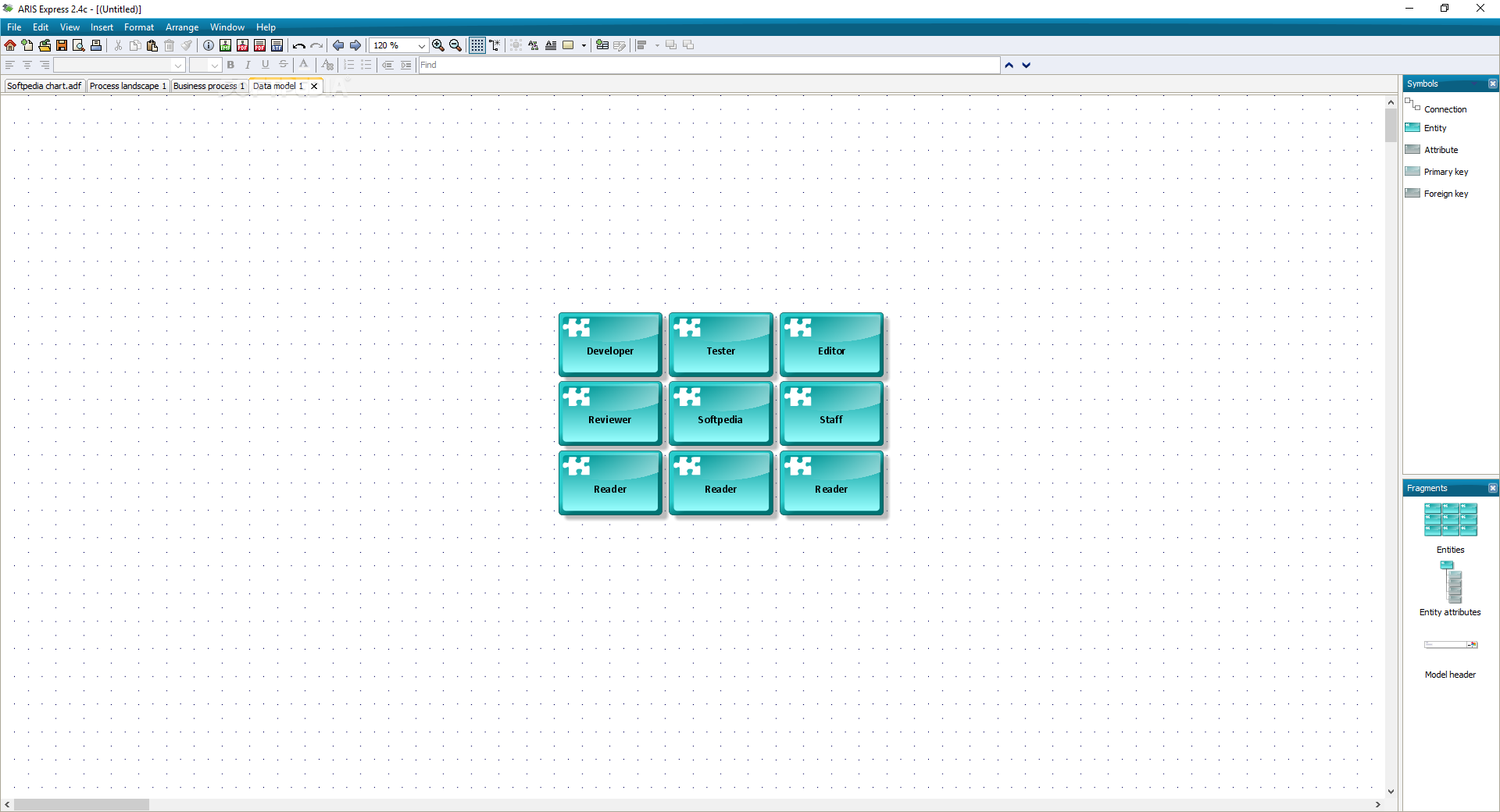Toggle the connection mode icon beside grid

click(x=495, y=45)
